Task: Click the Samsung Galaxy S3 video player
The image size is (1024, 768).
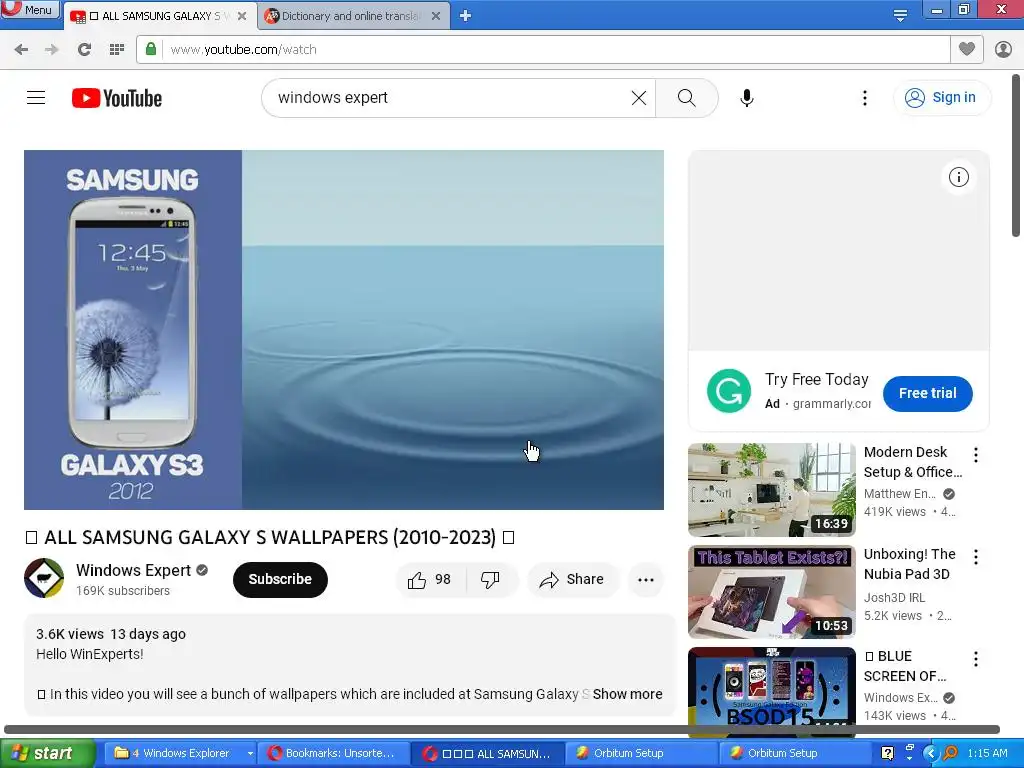Action: pyautogui.click(x=344, y=330)
